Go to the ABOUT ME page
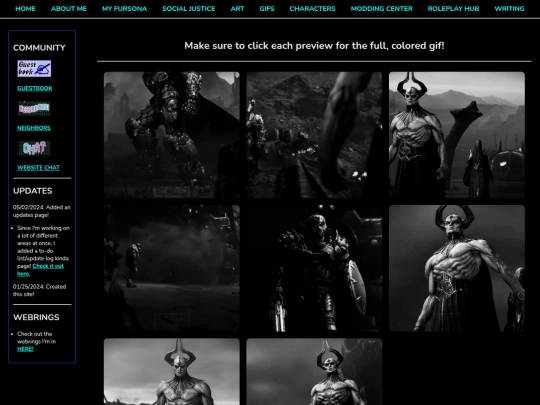The width and height of the screenshot is (540, 405). point(69,9)
